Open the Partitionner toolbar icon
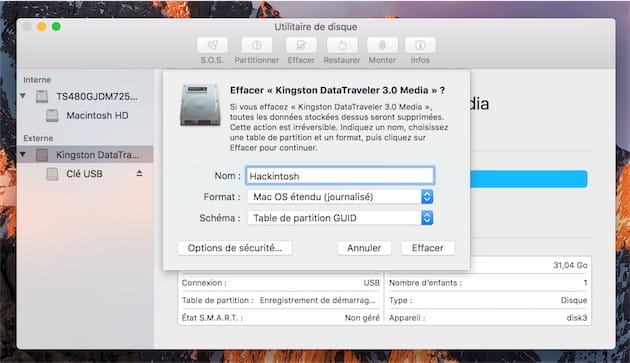The image size is (630, 363). (x=257, y=45)
